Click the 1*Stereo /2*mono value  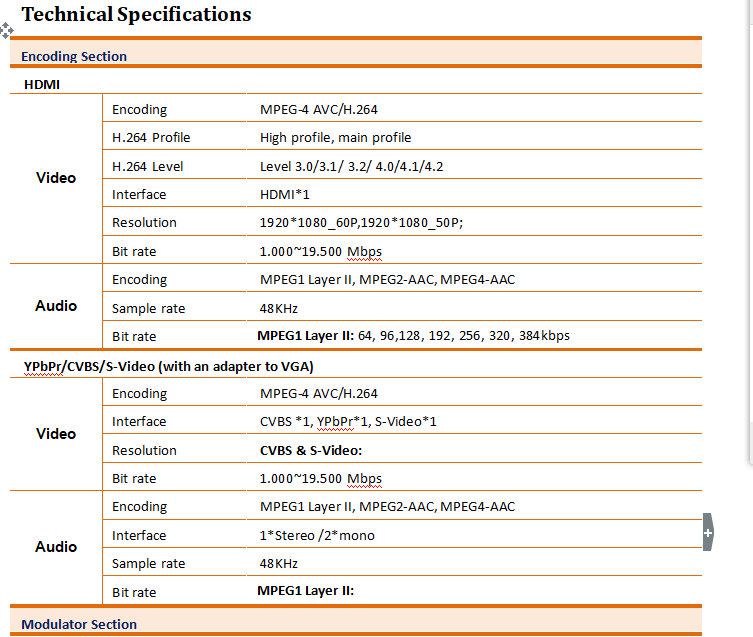[x=317, y=535]
